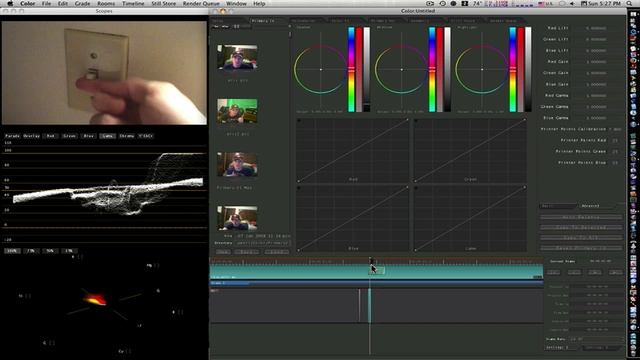Show the Blue channel waveform
The image size is (640, 360).
click(88, 136)
